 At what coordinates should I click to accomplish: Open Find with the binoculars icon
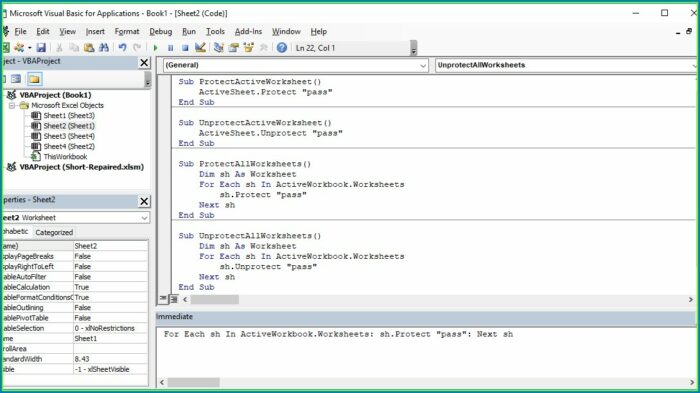click(x=104, y=47)
